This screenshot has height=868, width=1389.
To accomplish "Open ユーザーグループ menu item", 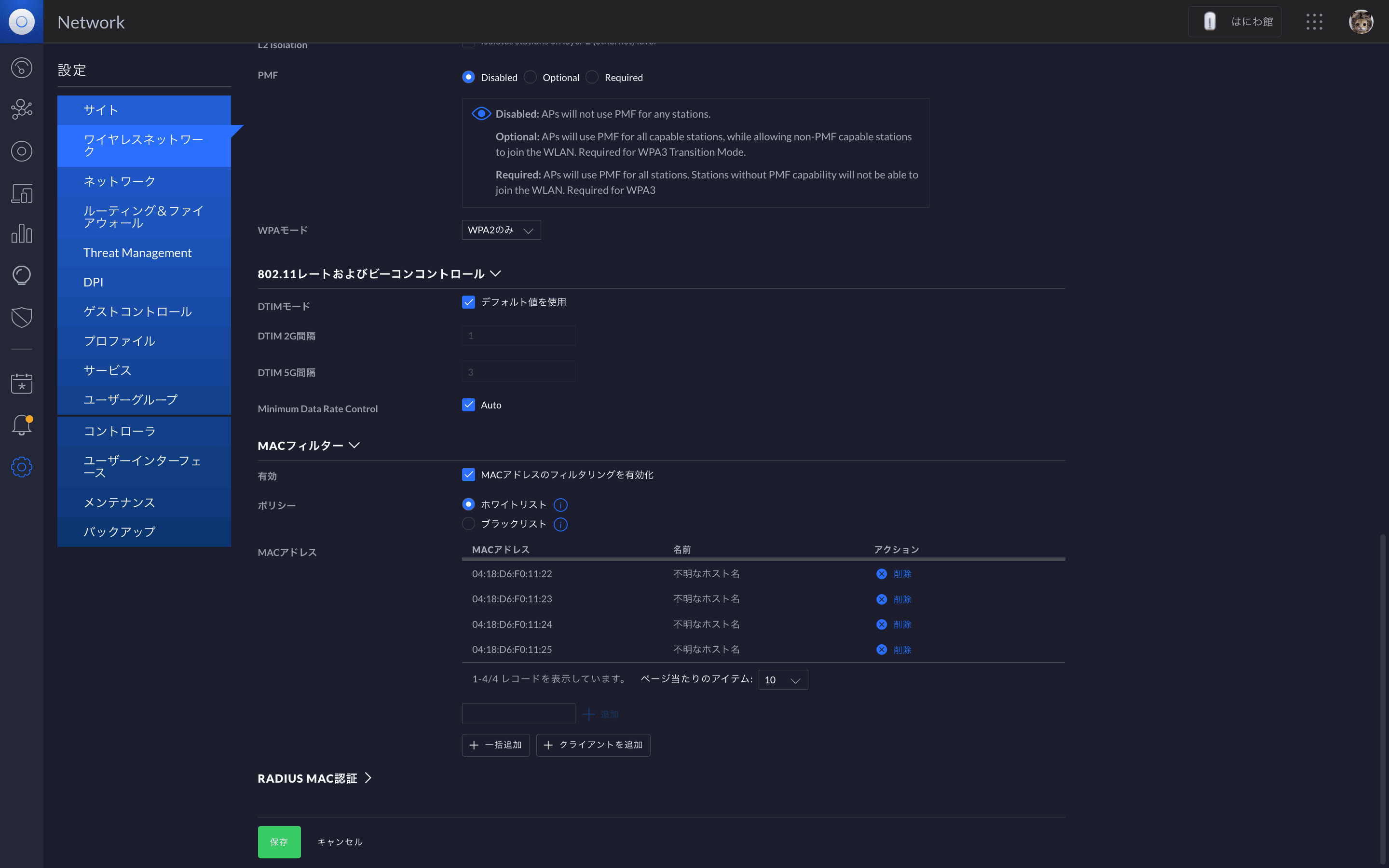I will click(144, 400).
